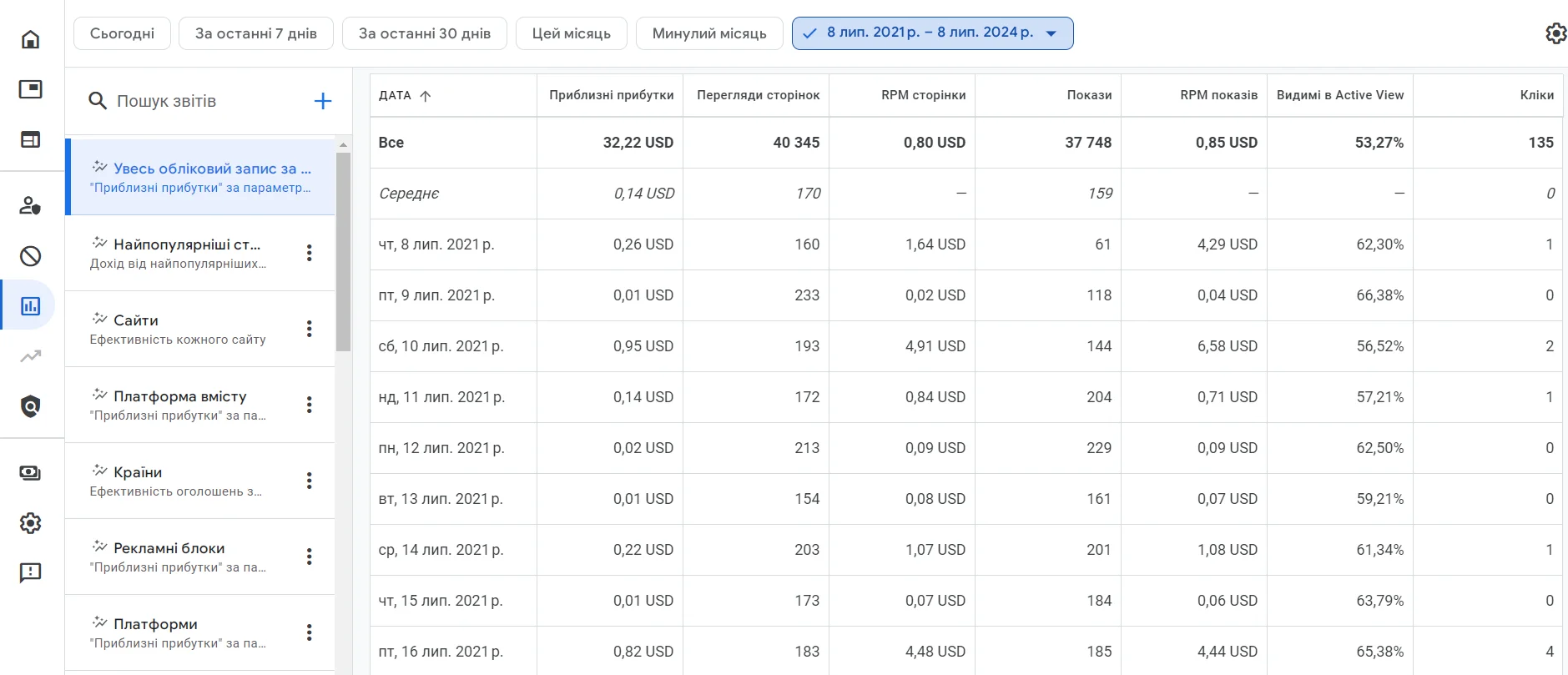Screen dimensions: 1568x675
Task: Click total page views value 40 345
Action: coord(796,143)
